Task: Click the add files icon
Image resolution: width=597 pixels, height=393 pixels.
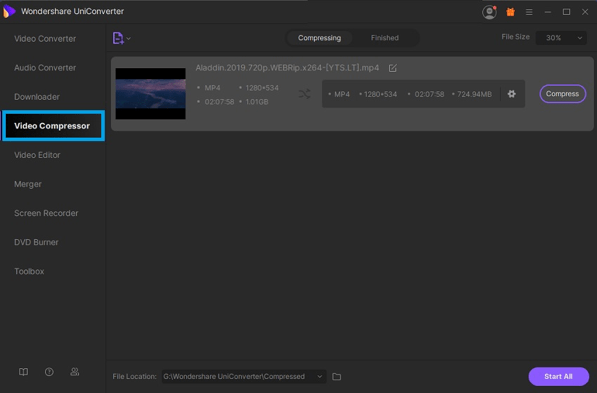Action: pyautogui.click(x=118, y=38)
